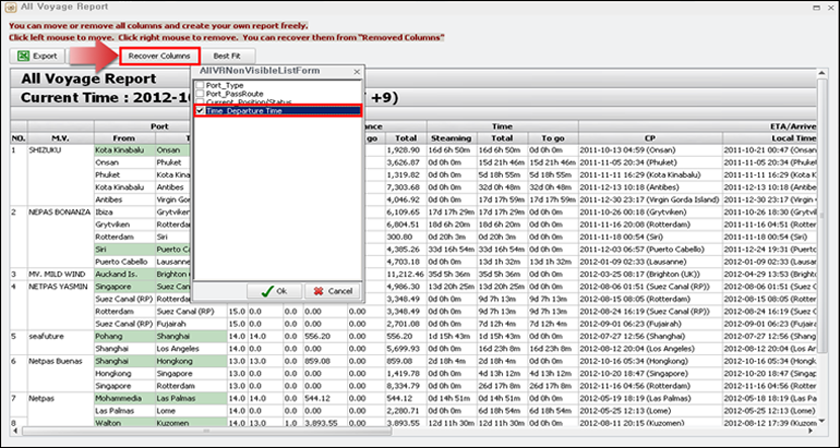Click the horizontal scrollbar left arrow
The width and height of the screenshot is (840, 448).
pyautogui.click(x=16, y=430)
